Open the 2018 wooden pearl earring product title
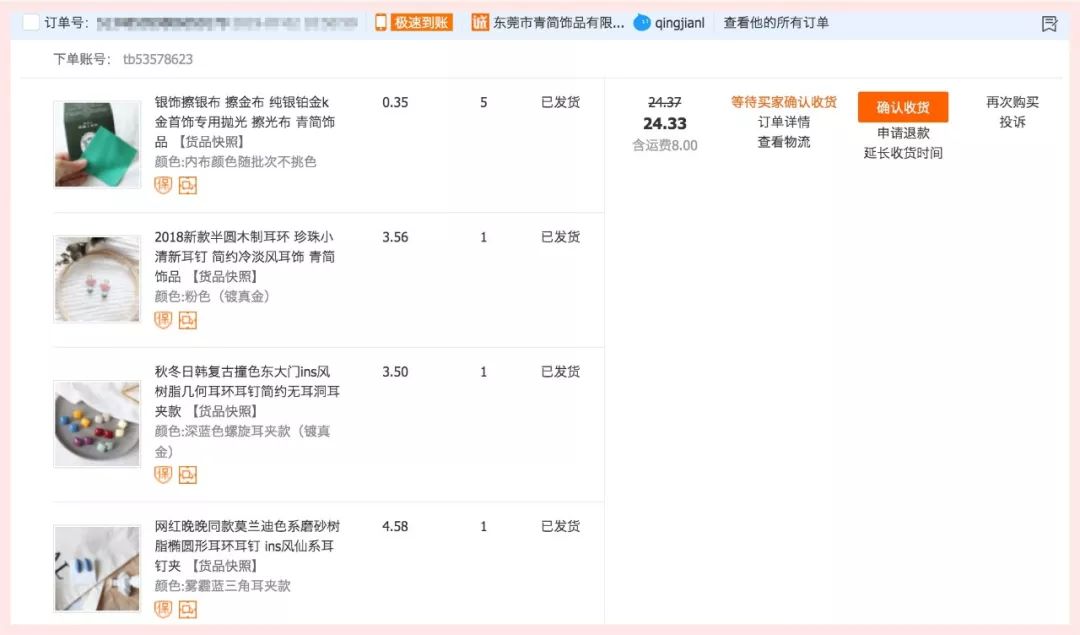Viewport: 1080px width, 635px height. pos(245,258)
